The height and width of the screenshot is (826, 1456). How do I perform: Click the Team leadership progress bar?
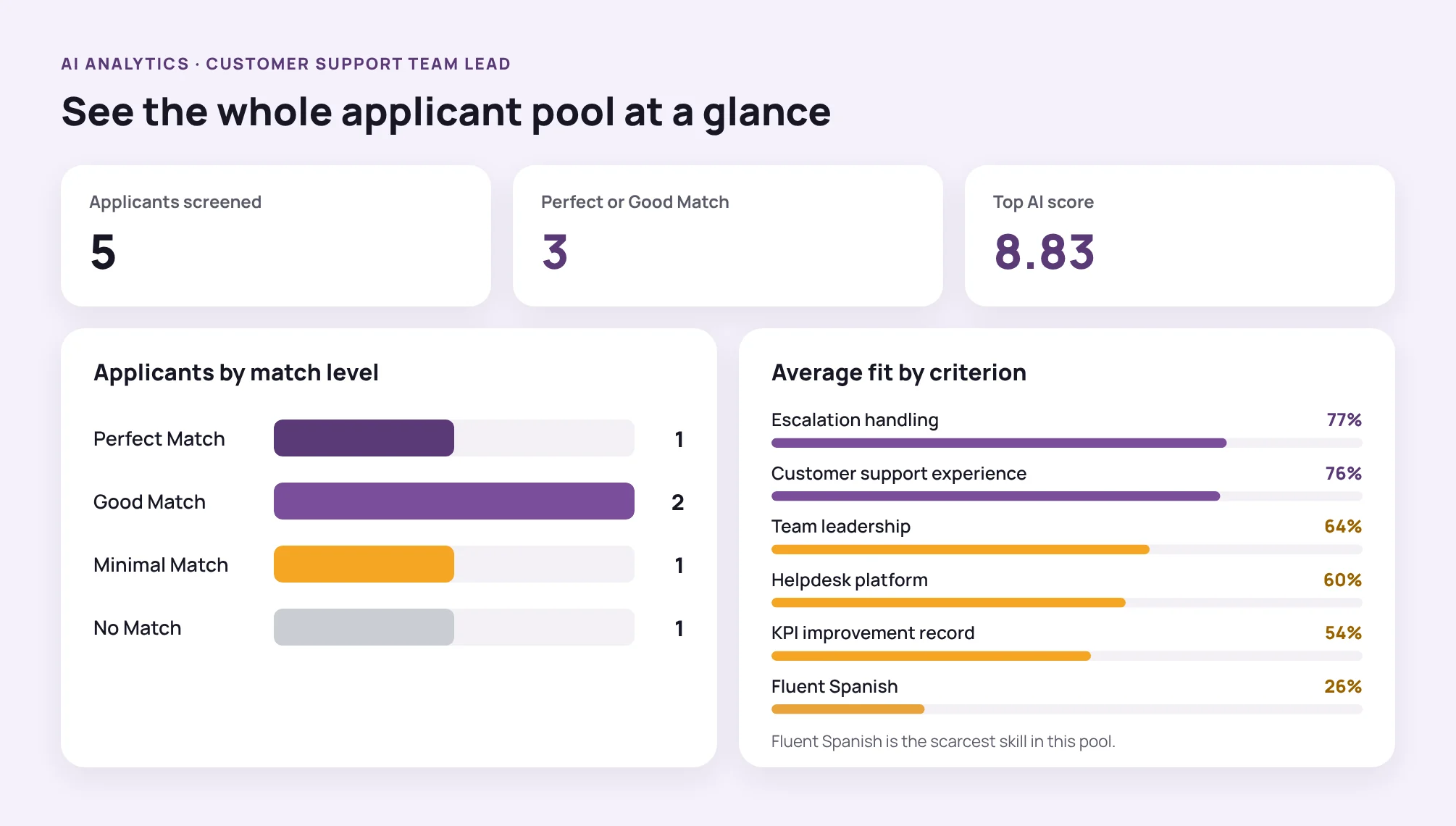[1067, 549]
